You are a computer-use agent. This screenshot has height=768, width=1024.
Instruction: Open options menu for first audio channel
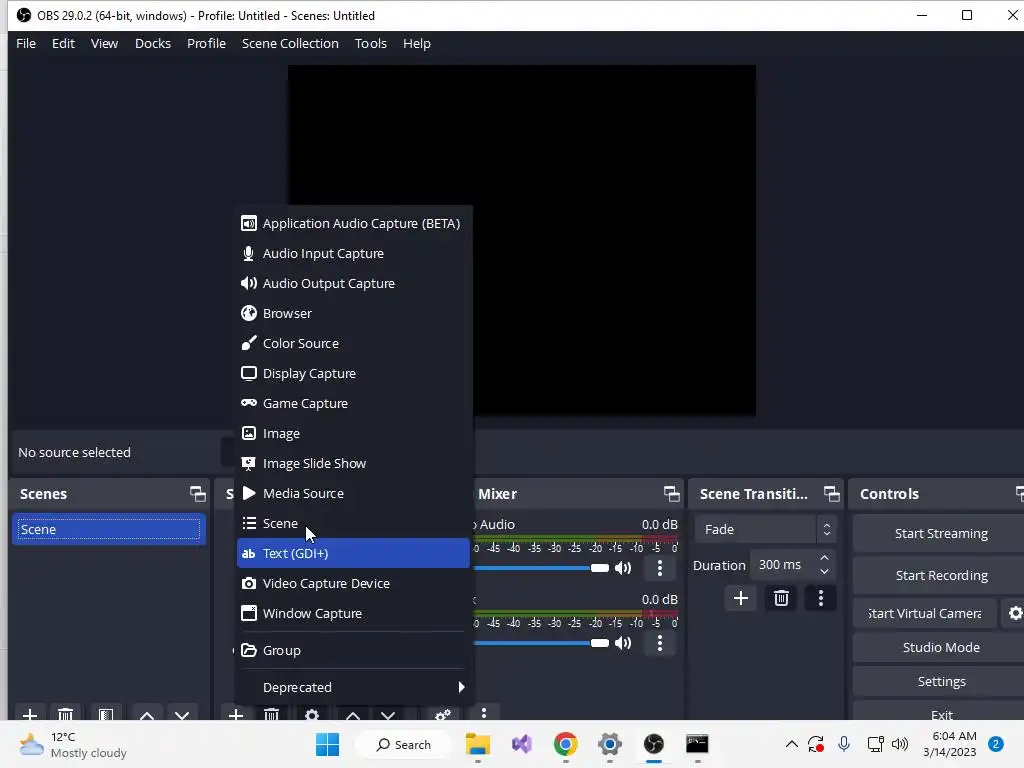pos(660,568)
